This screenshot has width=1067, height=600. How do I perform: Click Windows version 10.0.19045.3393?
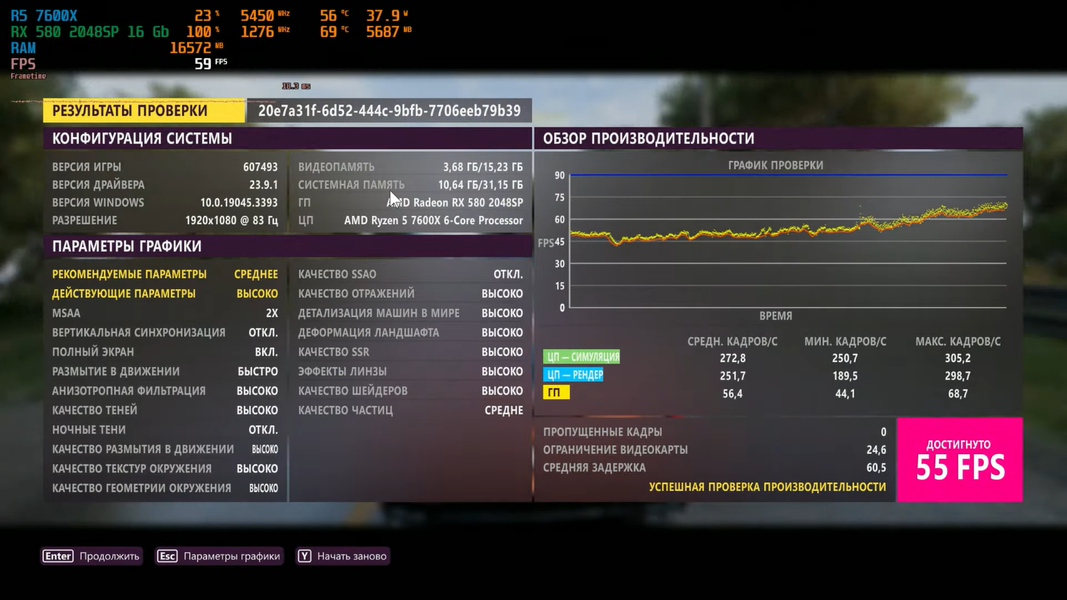(x=239, y=202)
